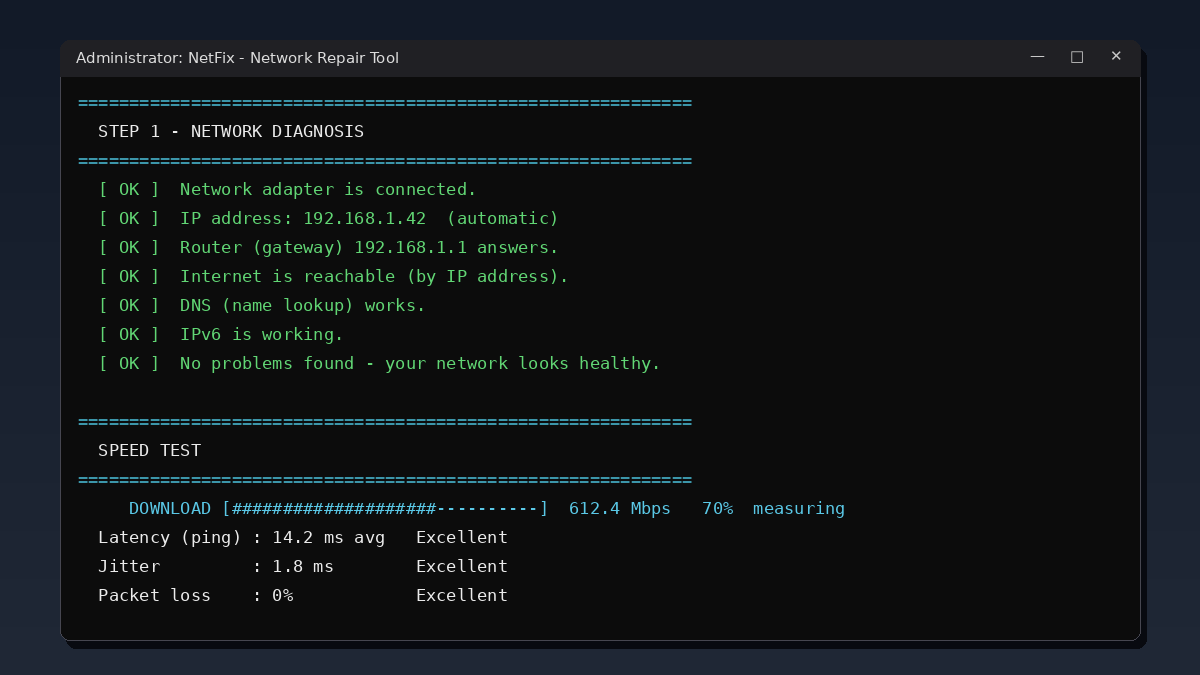The height and width of the screenshot is (675, 1200).
Task: Click the 'Jitter' label
Action: point(129,567)
